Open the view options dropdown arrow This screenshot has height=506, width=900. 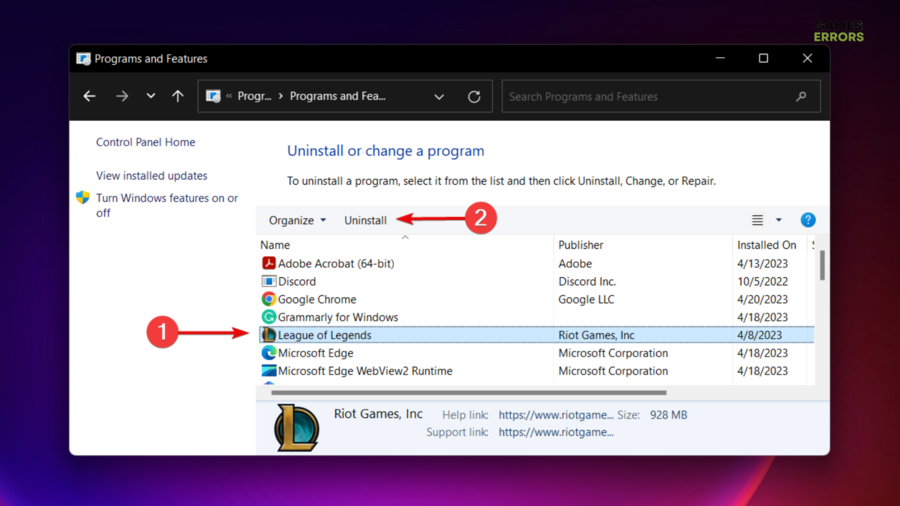[779, 221]
